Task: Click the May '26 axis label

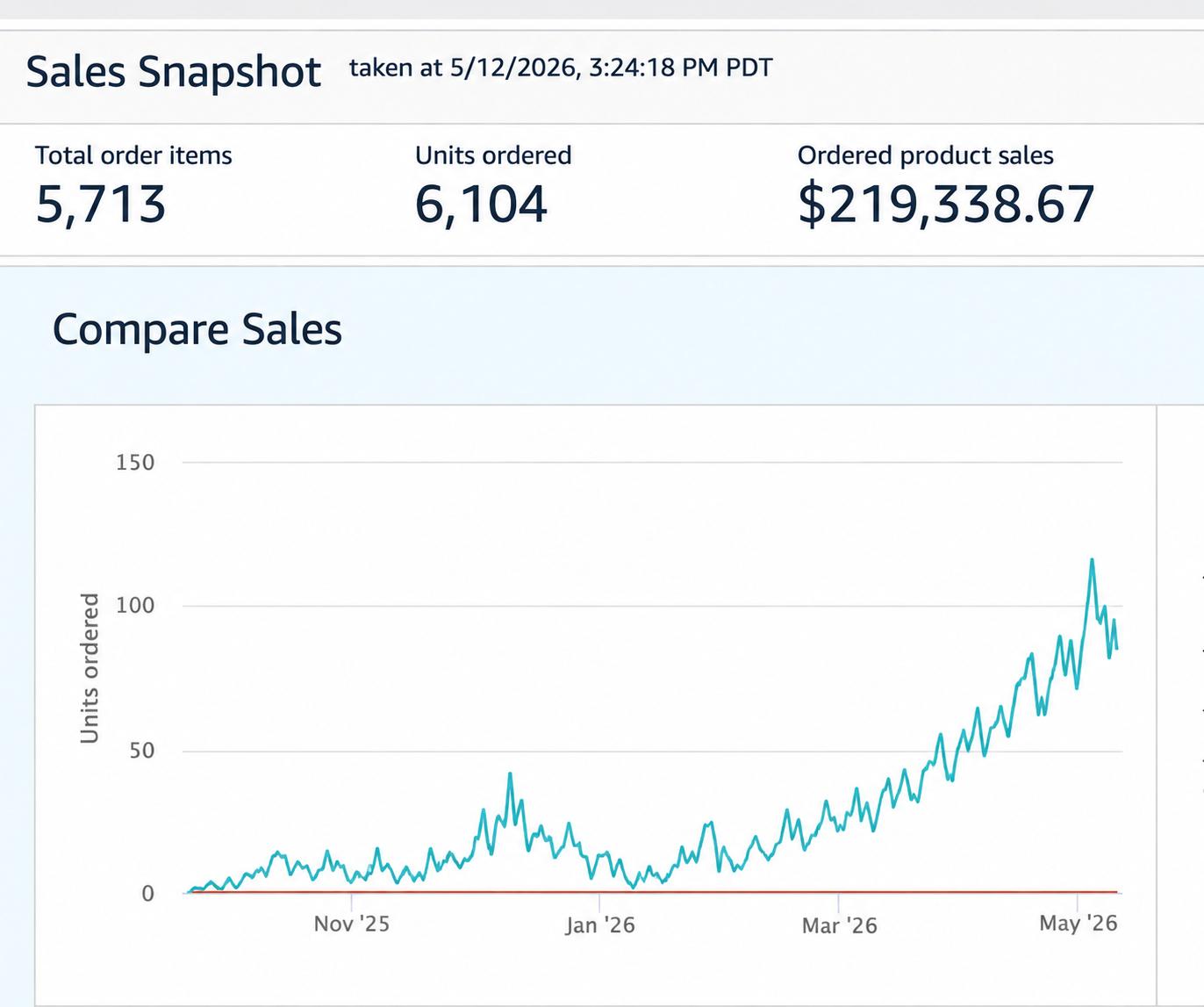Action: [x=1079, y=923]
